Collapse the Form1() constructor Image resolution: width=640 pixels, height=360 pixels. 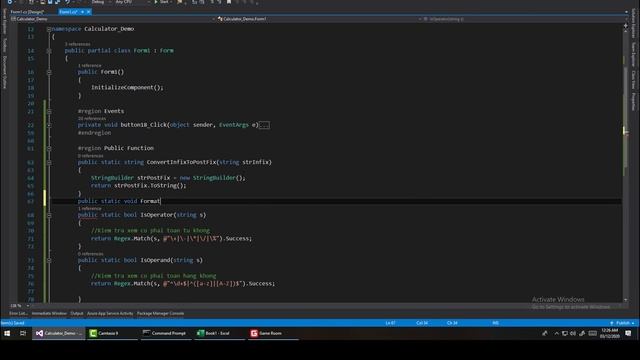(x=49, y=72)
